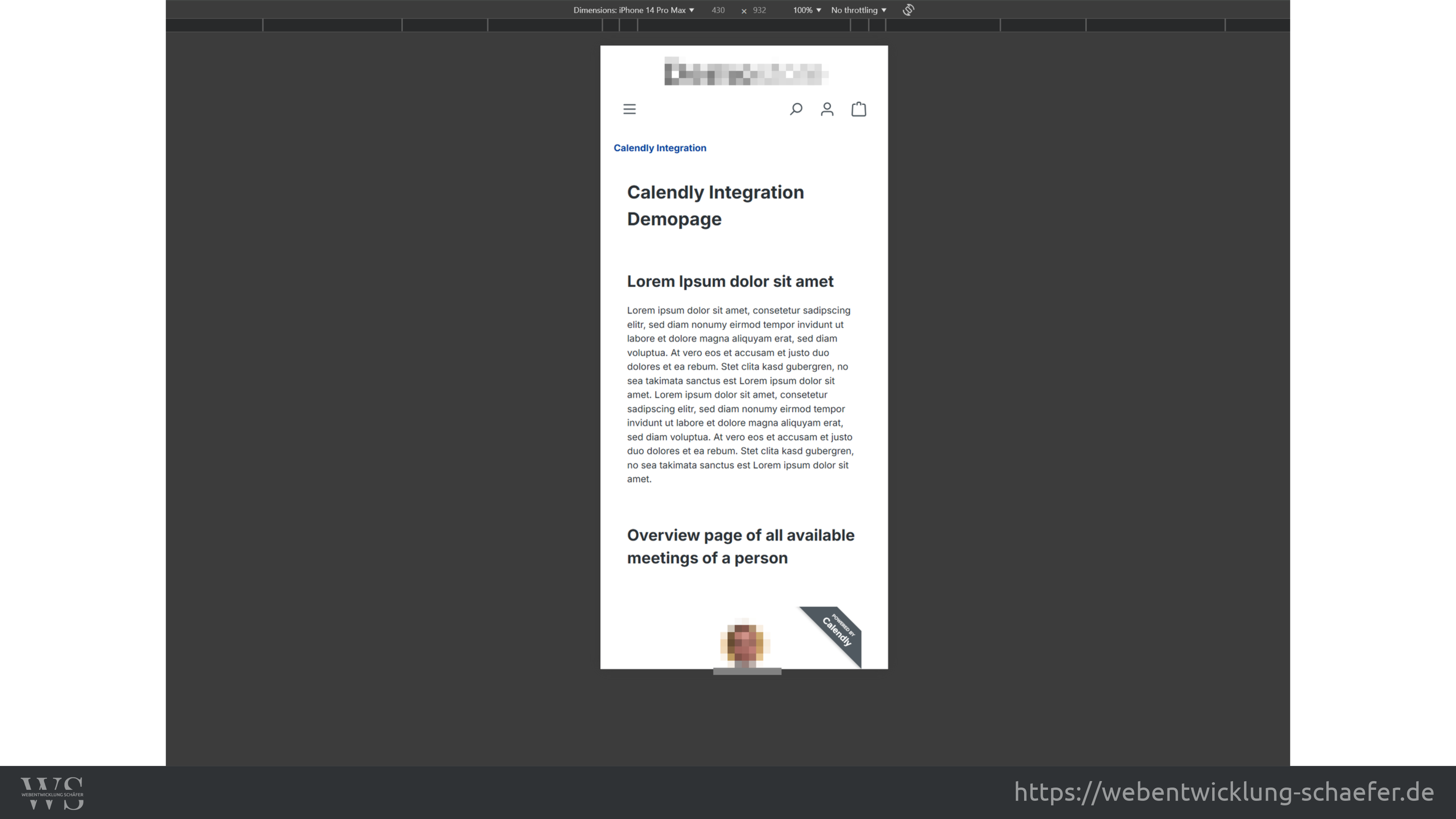
Task: Select the Lorem Ipsum dolor sit amet heading
Action: point(730,281)
